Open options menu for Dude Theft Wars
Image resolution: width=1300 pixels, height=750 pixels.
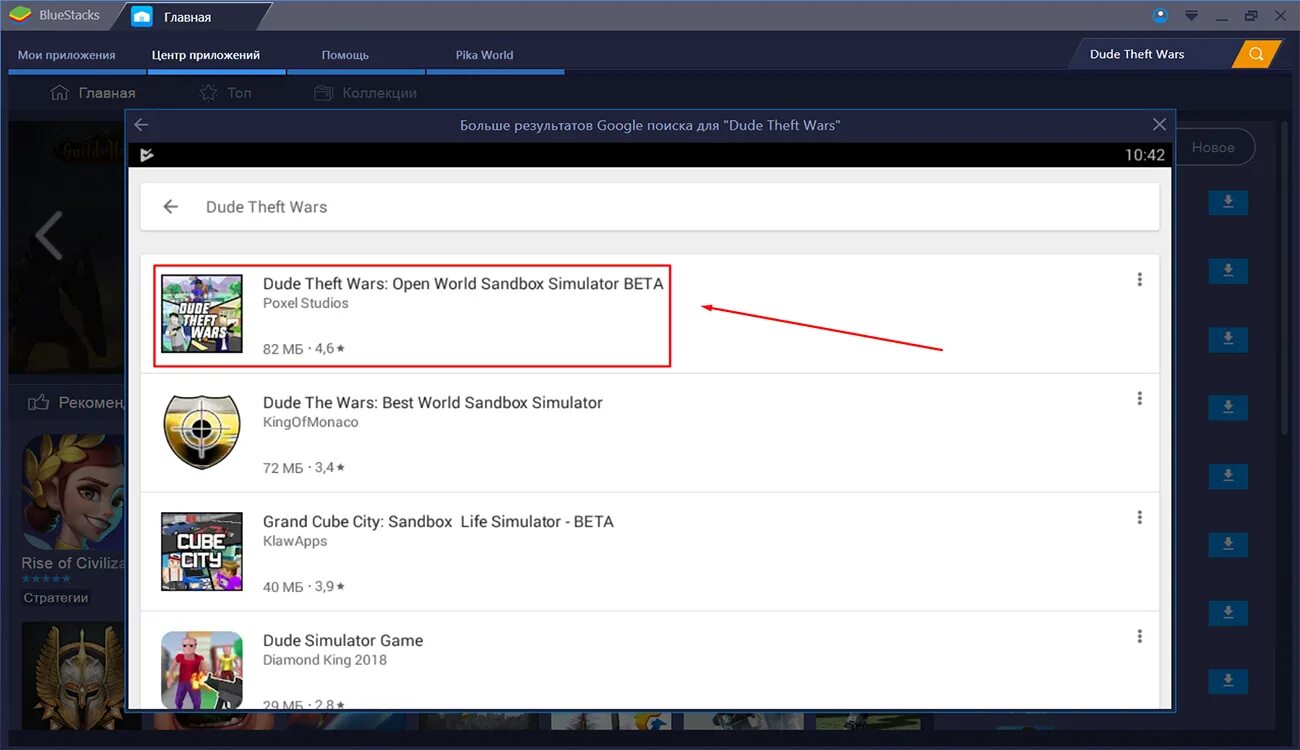pyautogui.click(x=1139, y=280)
